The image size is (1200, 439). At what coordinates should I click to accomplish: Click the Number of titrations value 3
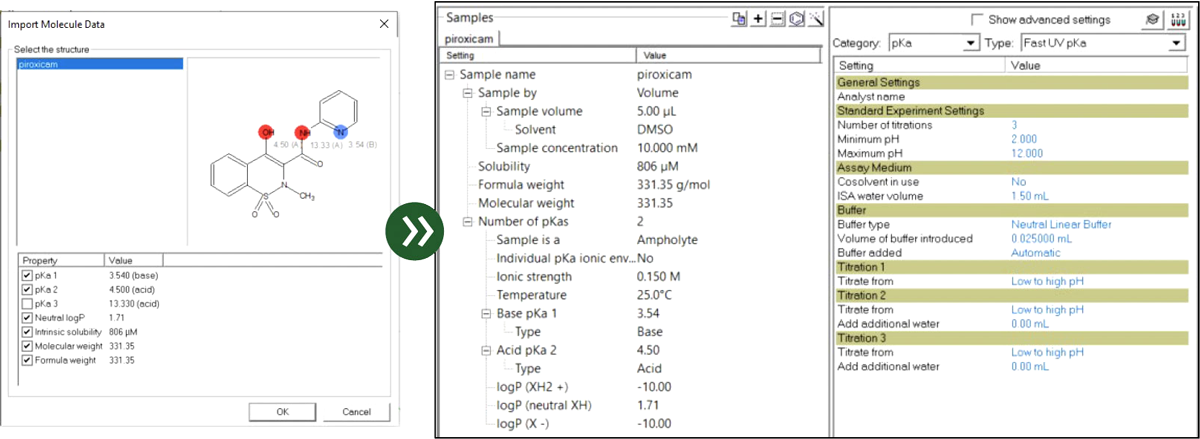1014,125
